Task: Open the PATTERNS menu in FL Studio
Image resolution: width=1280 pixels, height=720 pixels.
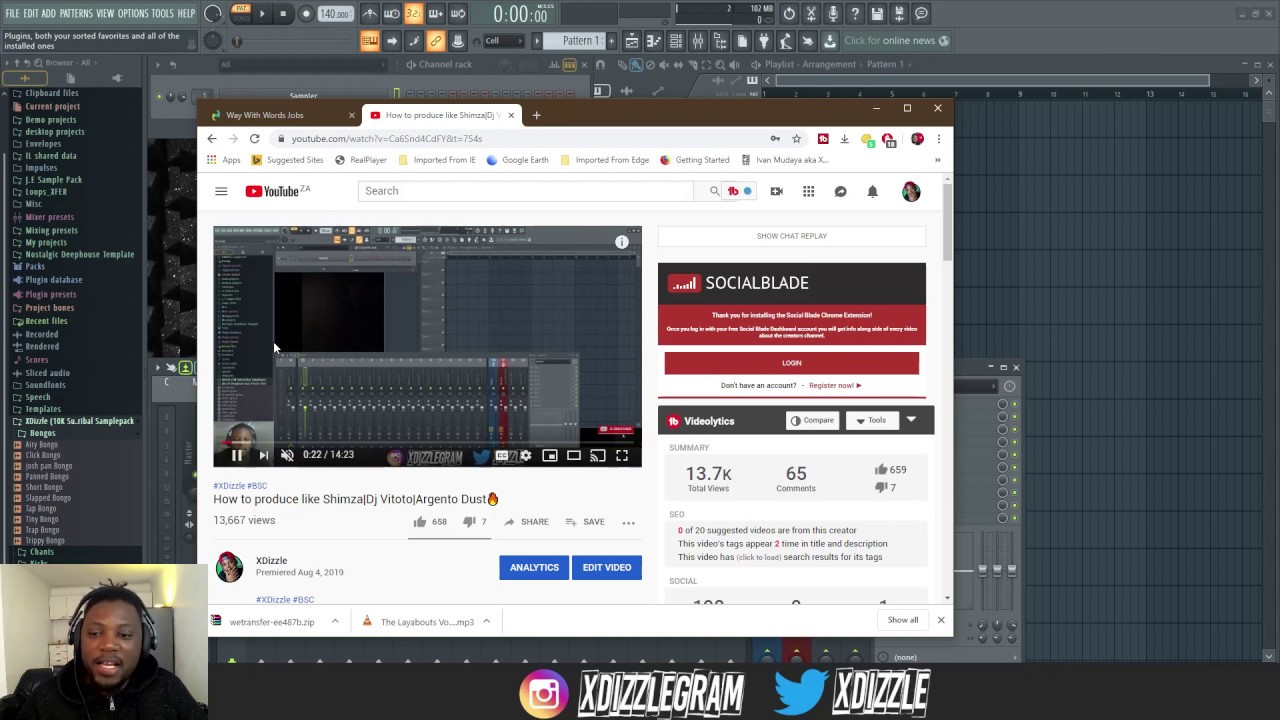Action: click(x=76, y=13)
